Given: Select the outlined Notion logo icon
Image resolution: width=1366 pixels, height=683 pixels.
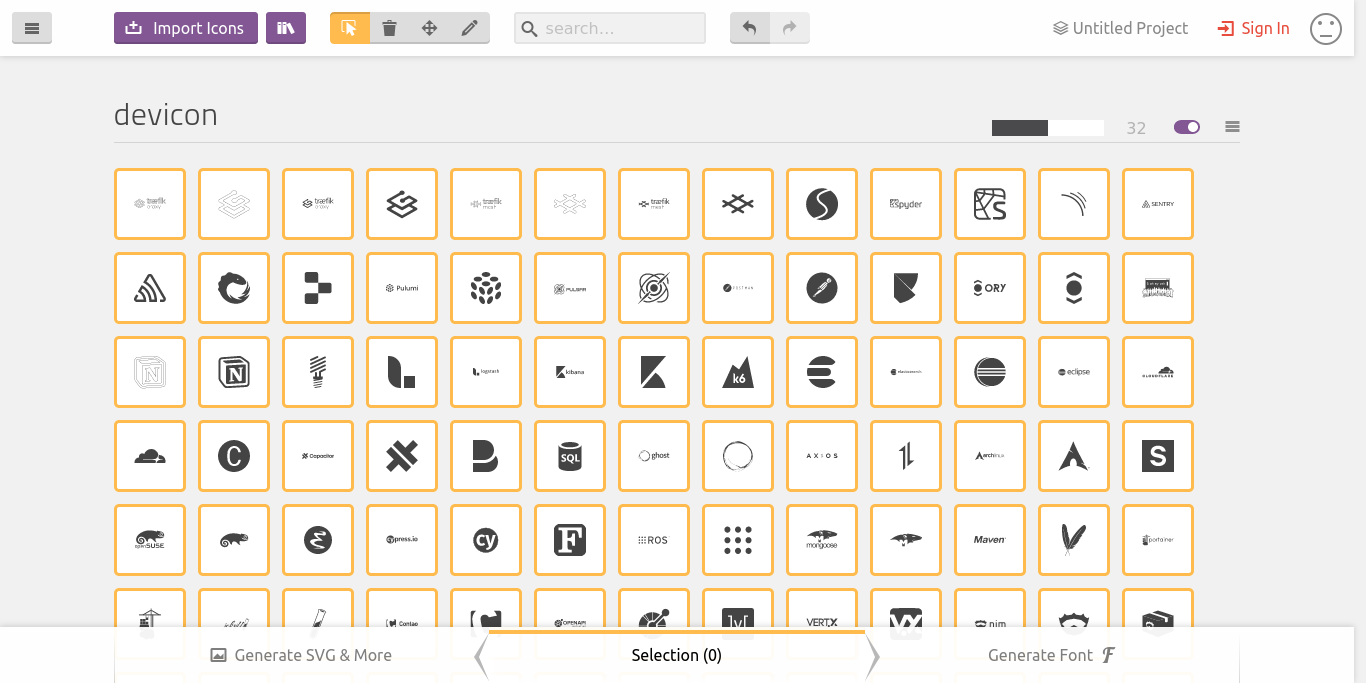Looking at the screenshot, I should 150,372.
